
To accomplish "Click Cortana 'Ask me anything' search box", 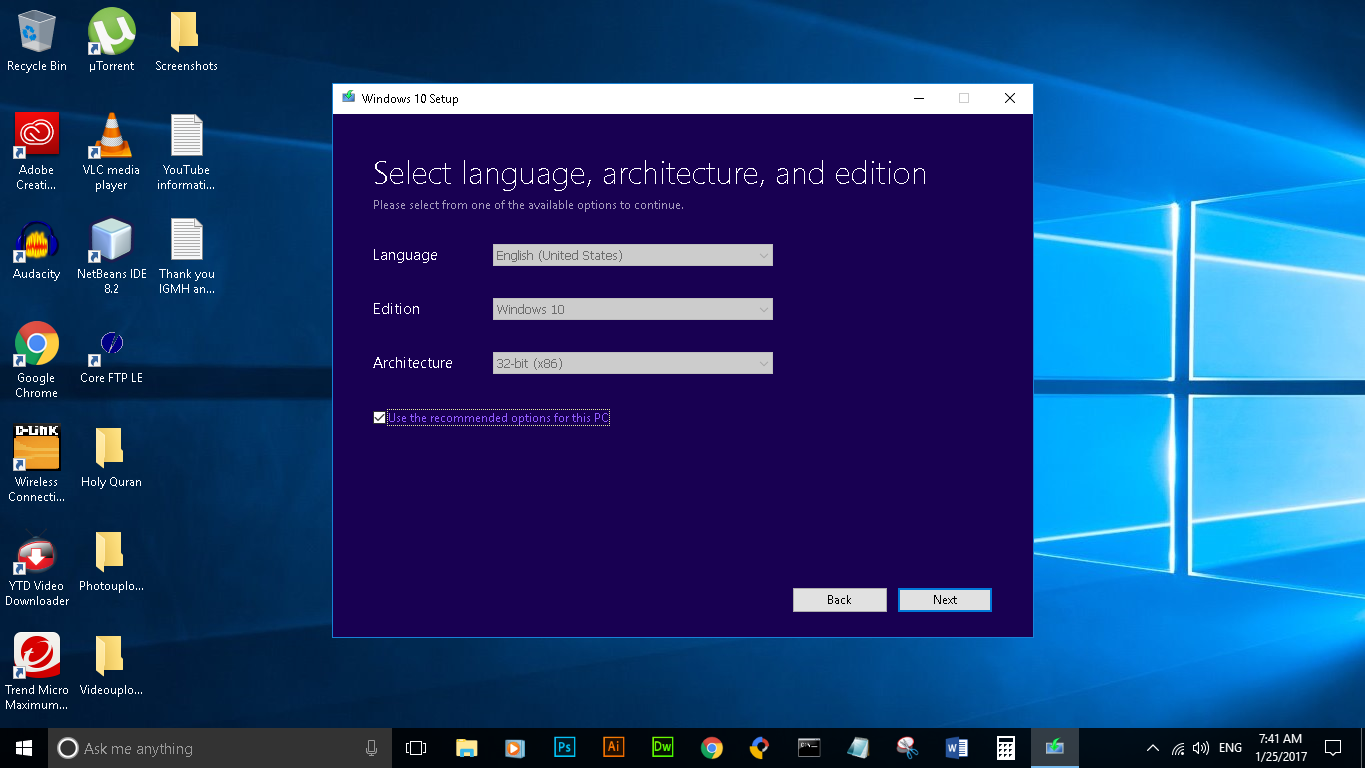I will tap(220, 748).
